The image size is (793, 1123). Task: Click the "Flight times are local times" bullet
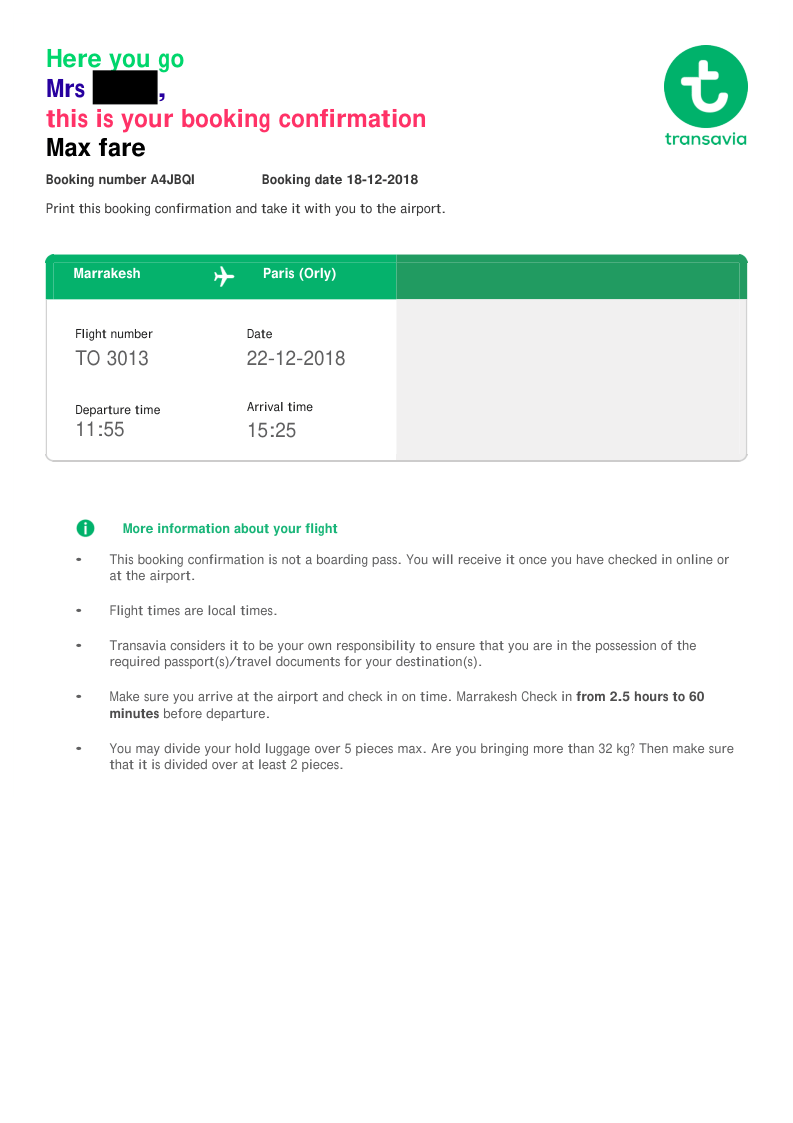[x=193, y=611]
